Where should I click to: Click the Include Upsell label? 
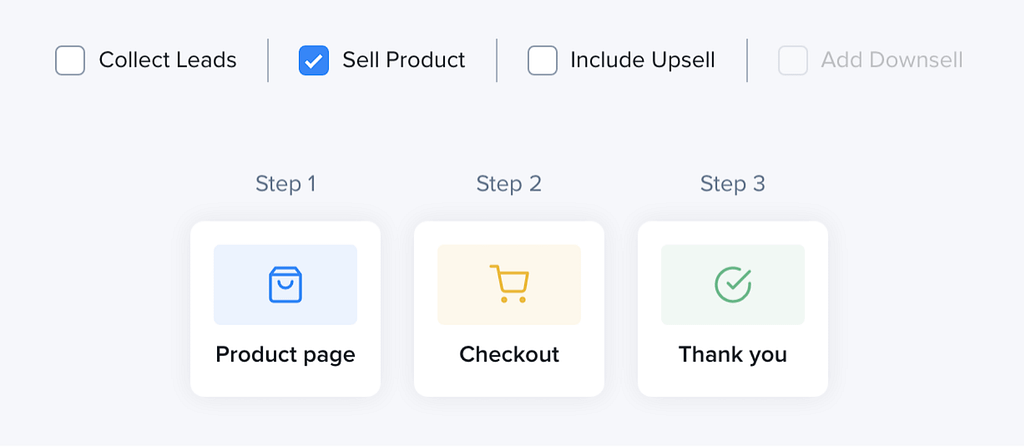tap(643, 60)
